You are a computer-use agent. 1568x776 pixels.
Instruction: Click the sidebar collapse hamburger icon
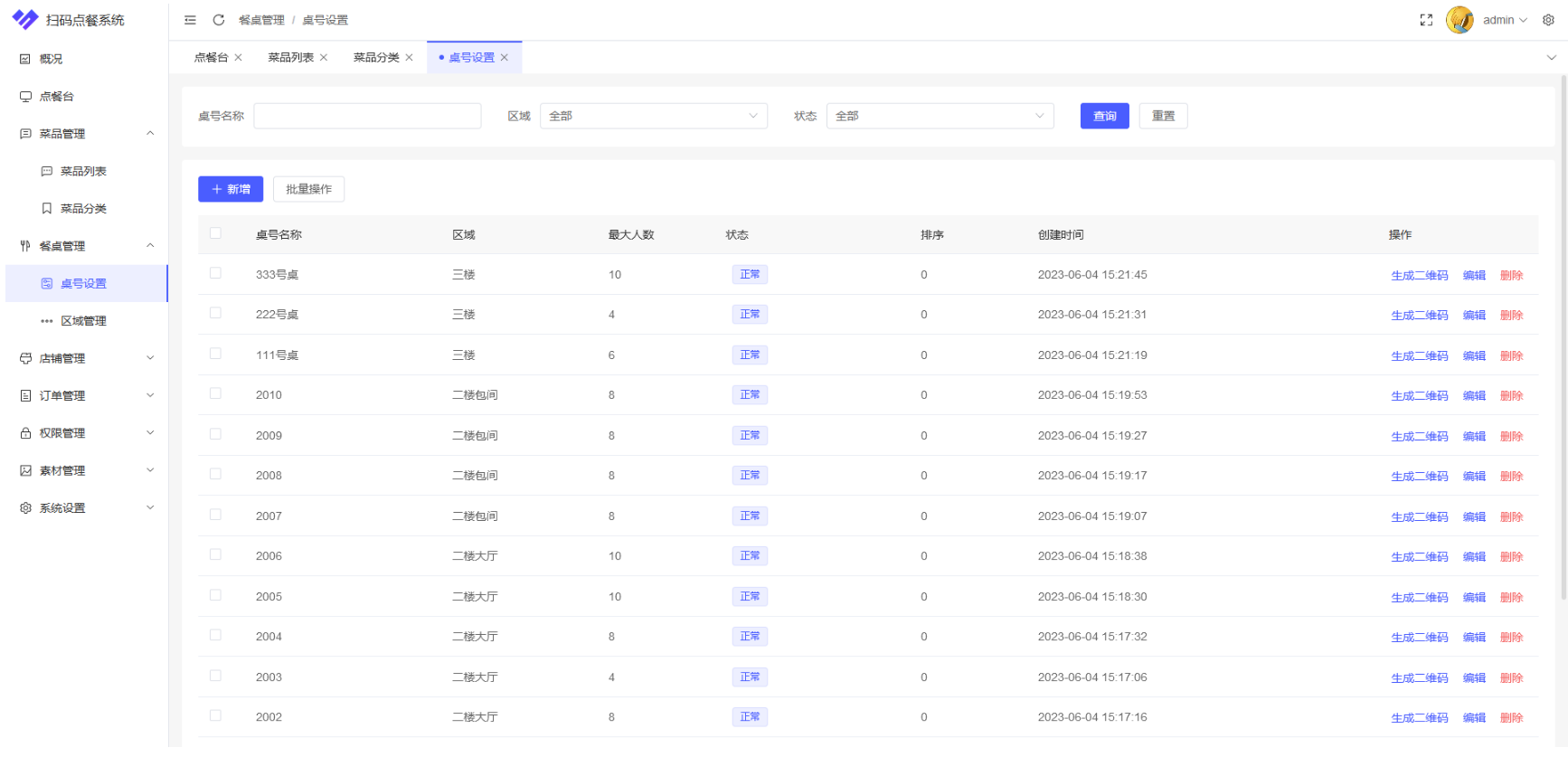pos(190,20)
